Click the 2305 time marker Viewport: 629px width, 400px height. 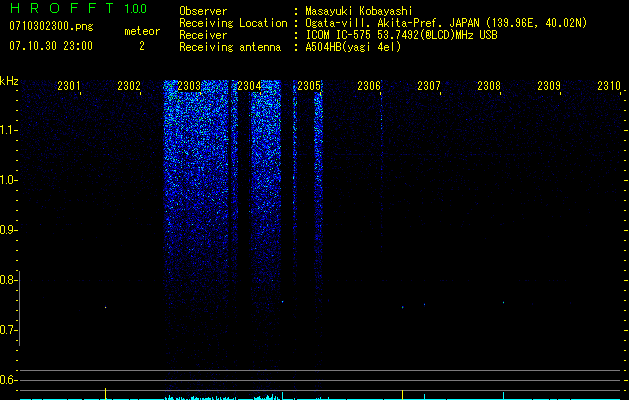pos(309,85)
